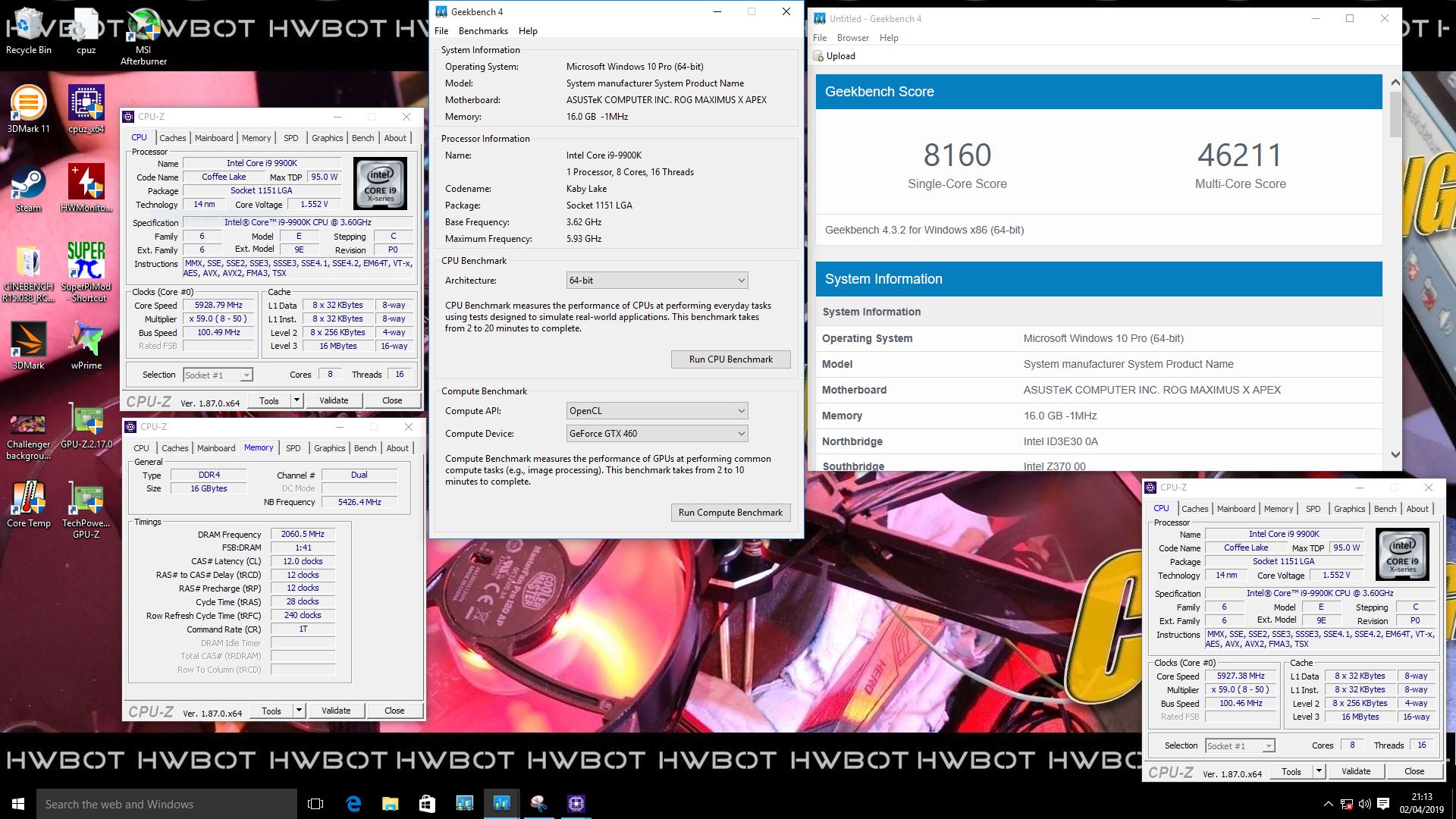Click scroll up arrow in Geekbench results
The width and height of the screenshot is (1456, 819).
[x=1395, y=82]
